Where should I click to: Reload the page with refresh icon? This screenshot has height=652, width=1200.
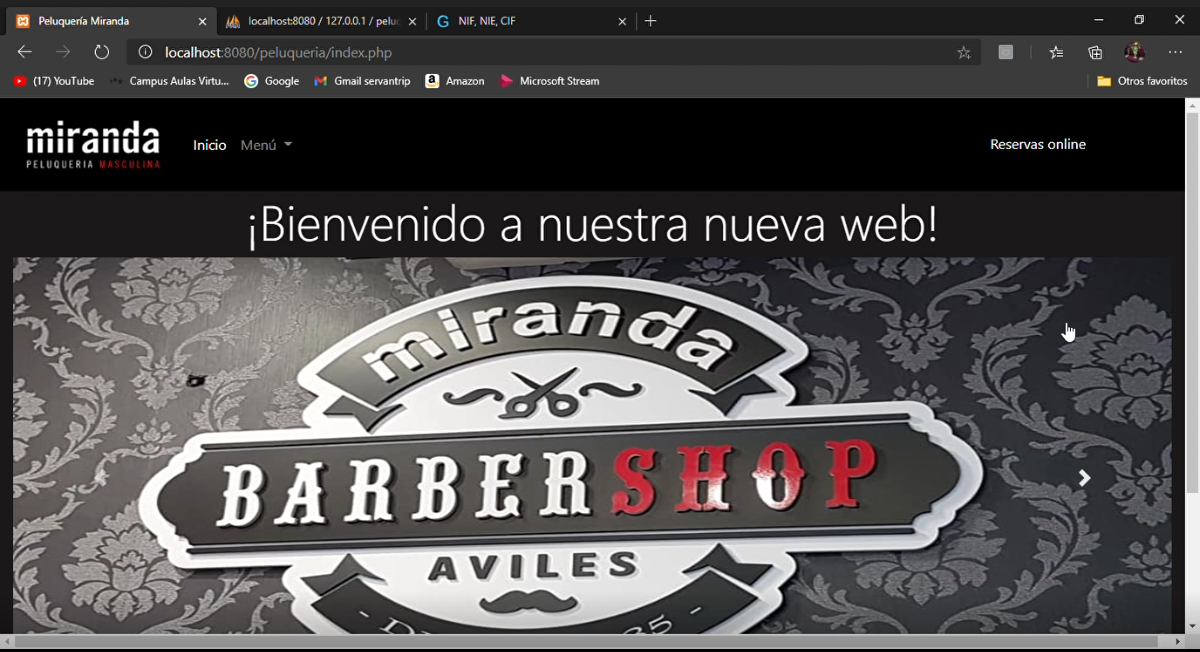coord(101,52)
